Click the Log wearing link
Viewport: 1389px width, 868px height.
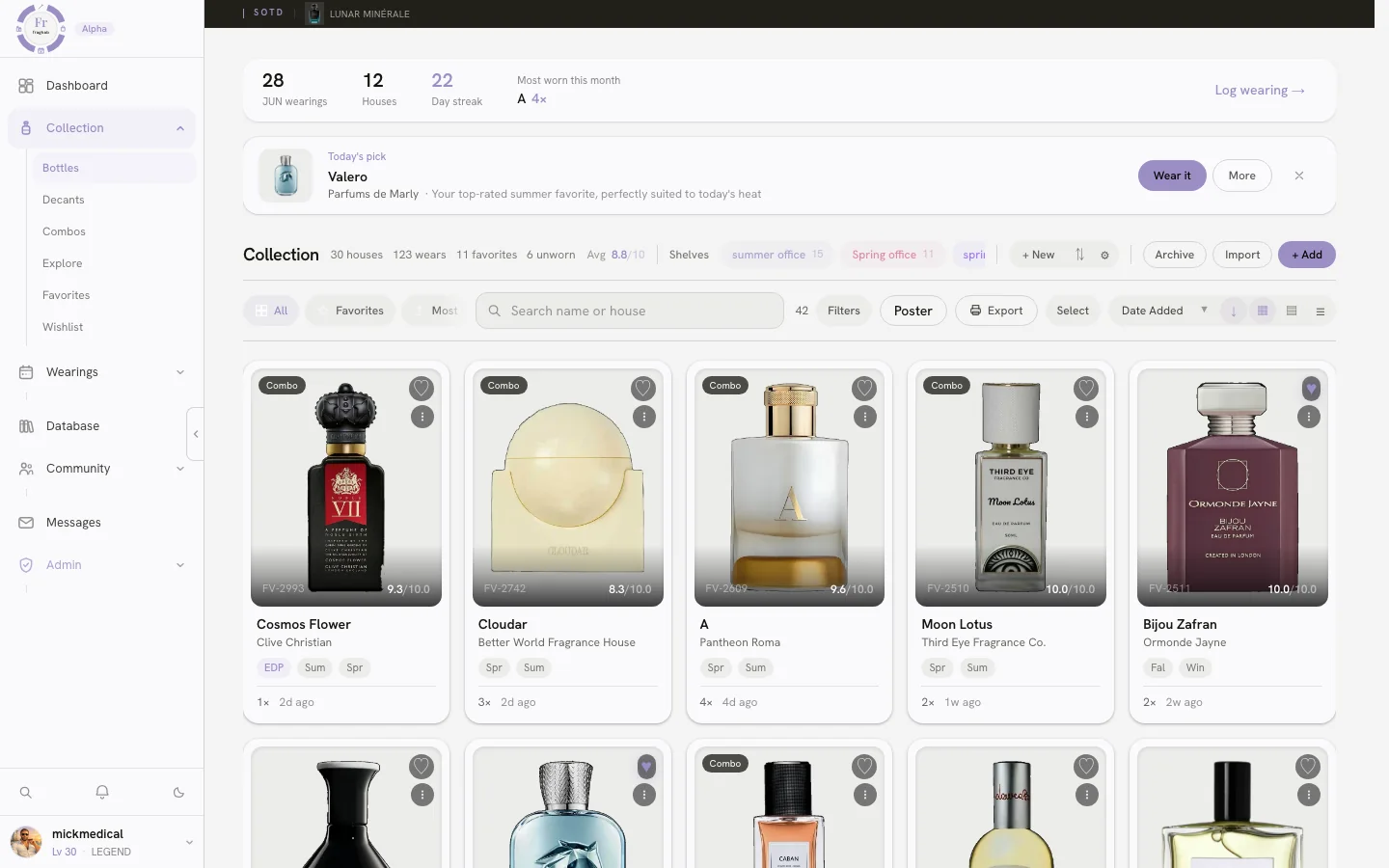click(1260, 90)
